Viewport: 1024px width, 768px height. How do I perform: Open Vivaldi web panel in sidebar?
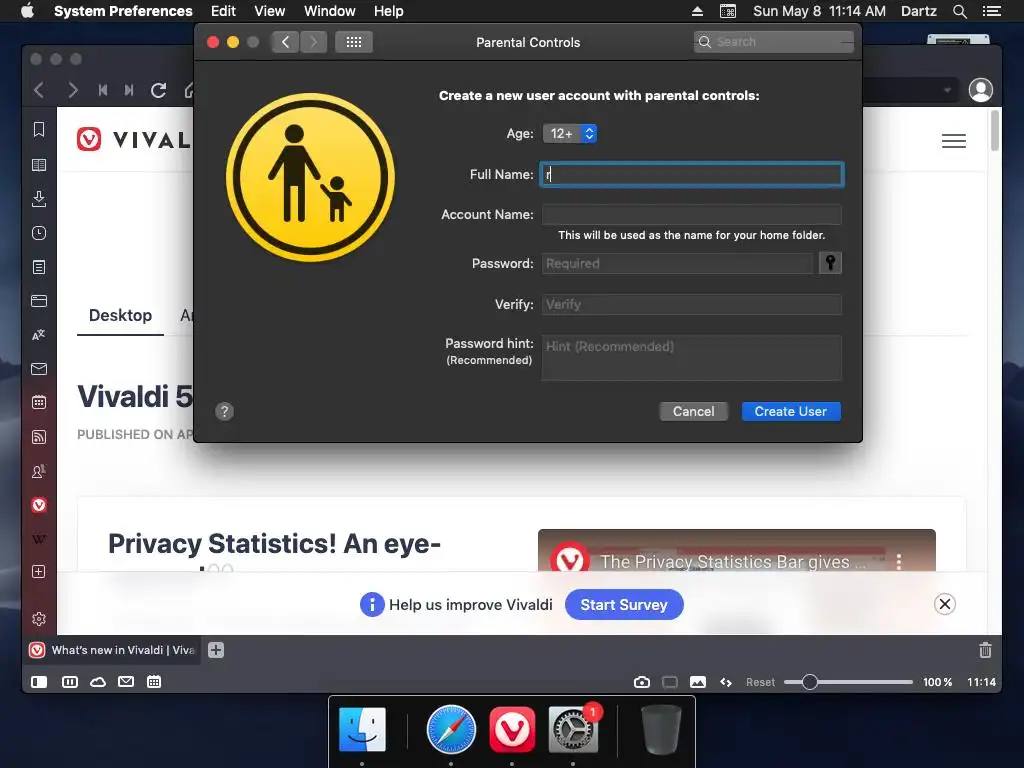(x=39, y=505)
